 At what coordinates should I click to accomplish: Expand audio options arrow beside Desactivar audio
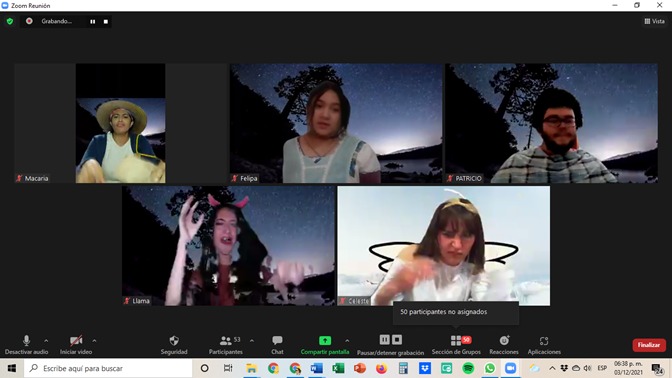click(46, 341)
